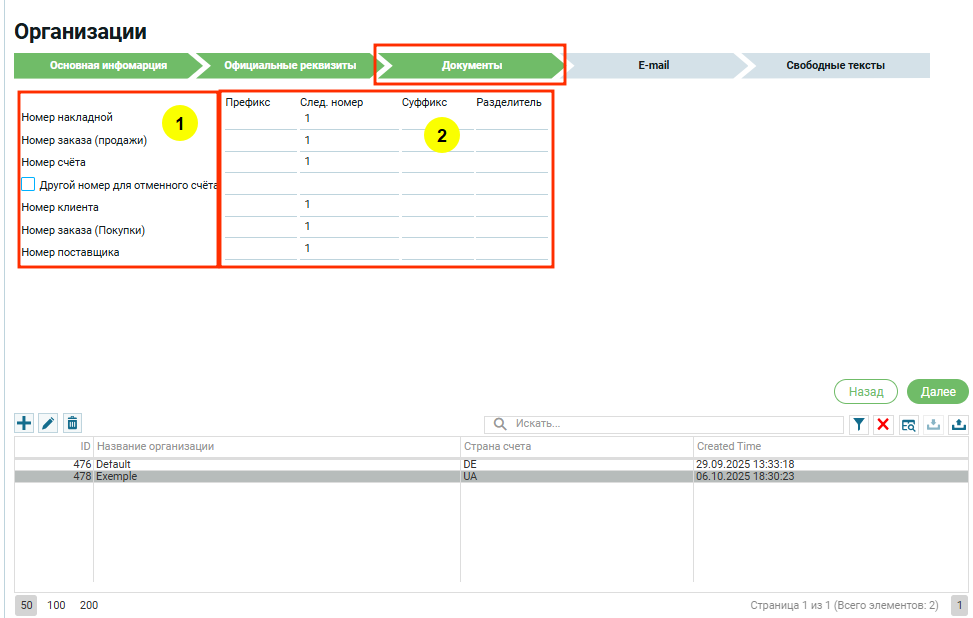
Task: Click the trash delete icon
Action: [72, 424]
